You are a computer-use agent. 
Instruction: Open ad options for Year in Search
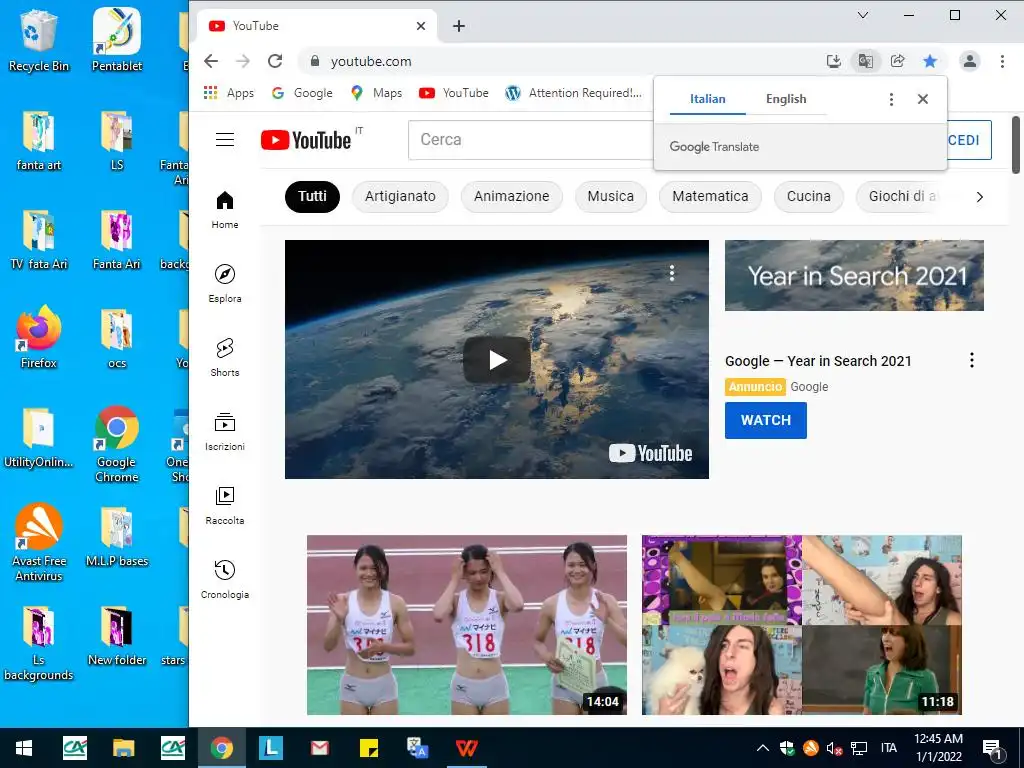pyautogui.click(x=972, y=360)
